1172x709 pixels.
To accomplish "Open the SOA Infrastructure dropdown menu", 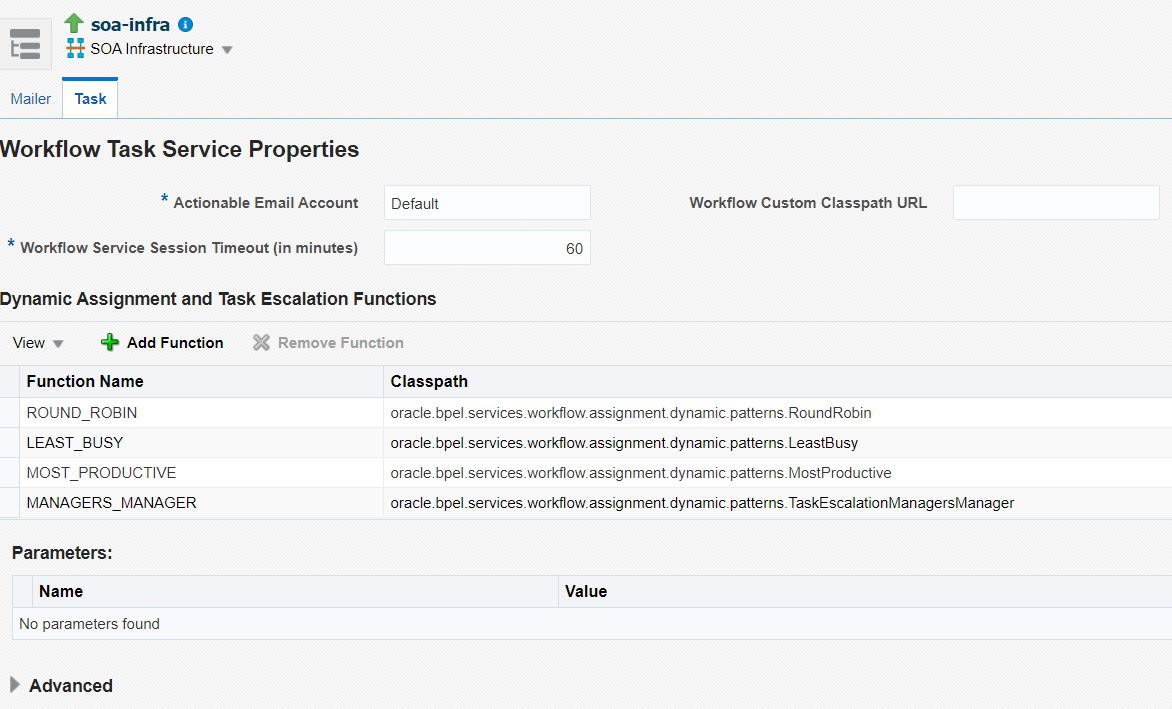I will point(227,50).
